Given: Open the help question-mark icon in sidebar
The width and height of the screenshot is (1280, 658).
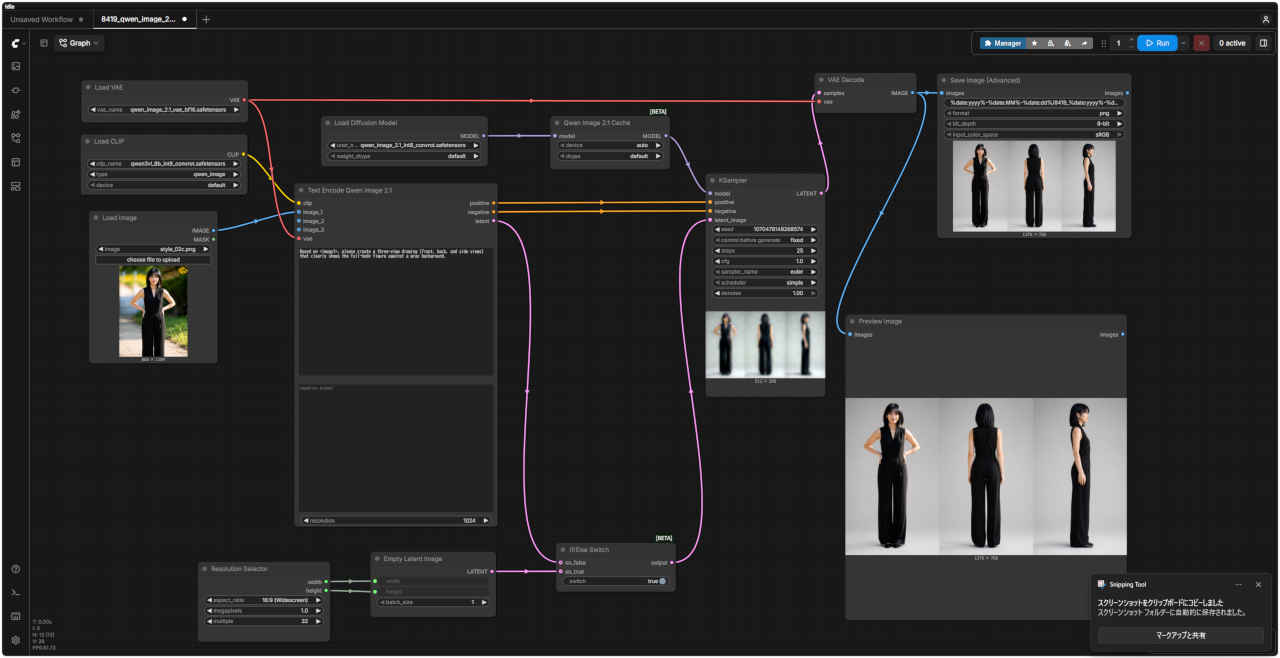Looking at the screenshot, I should (x=16, y=569).
